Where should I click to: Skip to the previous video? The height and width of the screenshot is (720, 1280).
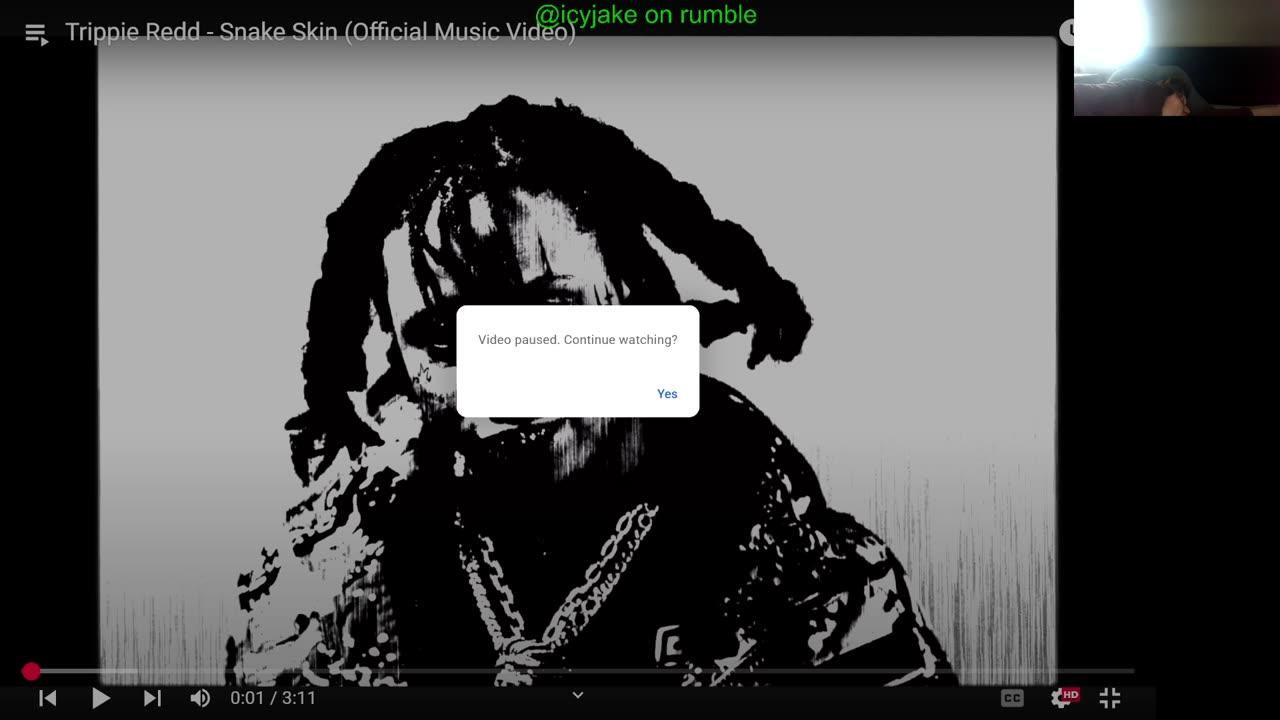pyautogui.click(x=47, y=698)
